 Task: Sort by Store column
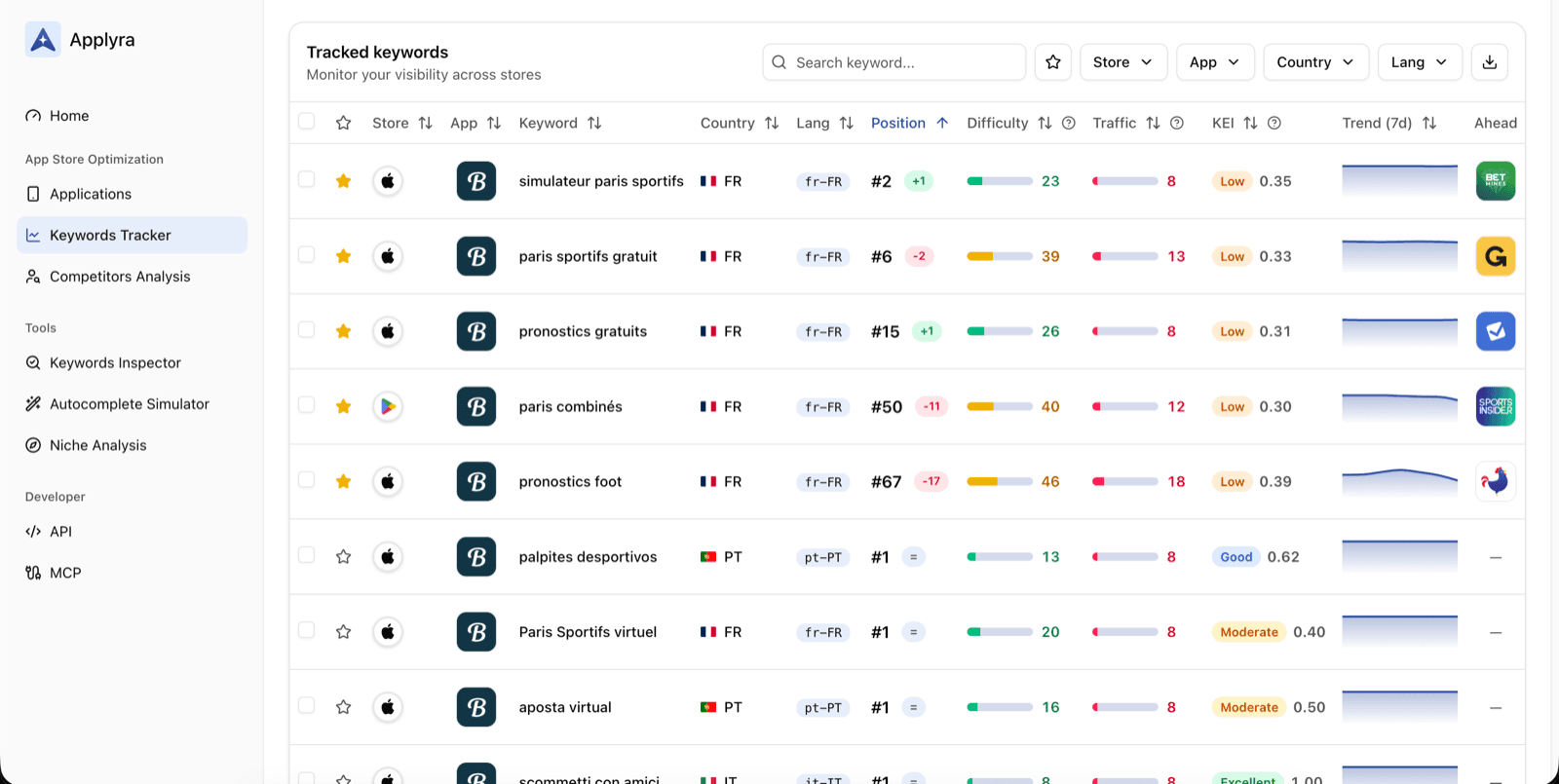pos(401,123)
